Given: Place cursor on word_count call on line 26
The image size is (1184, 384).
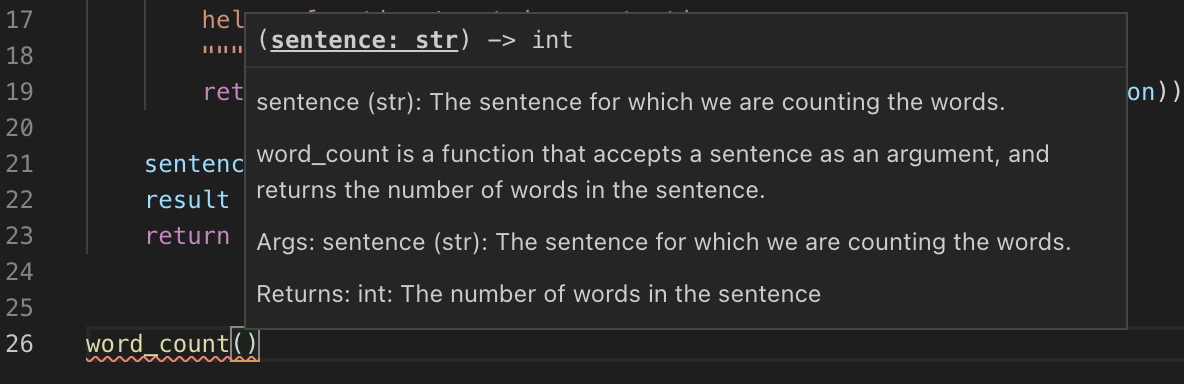Looking at the screenshot, I should pos(157,344).
